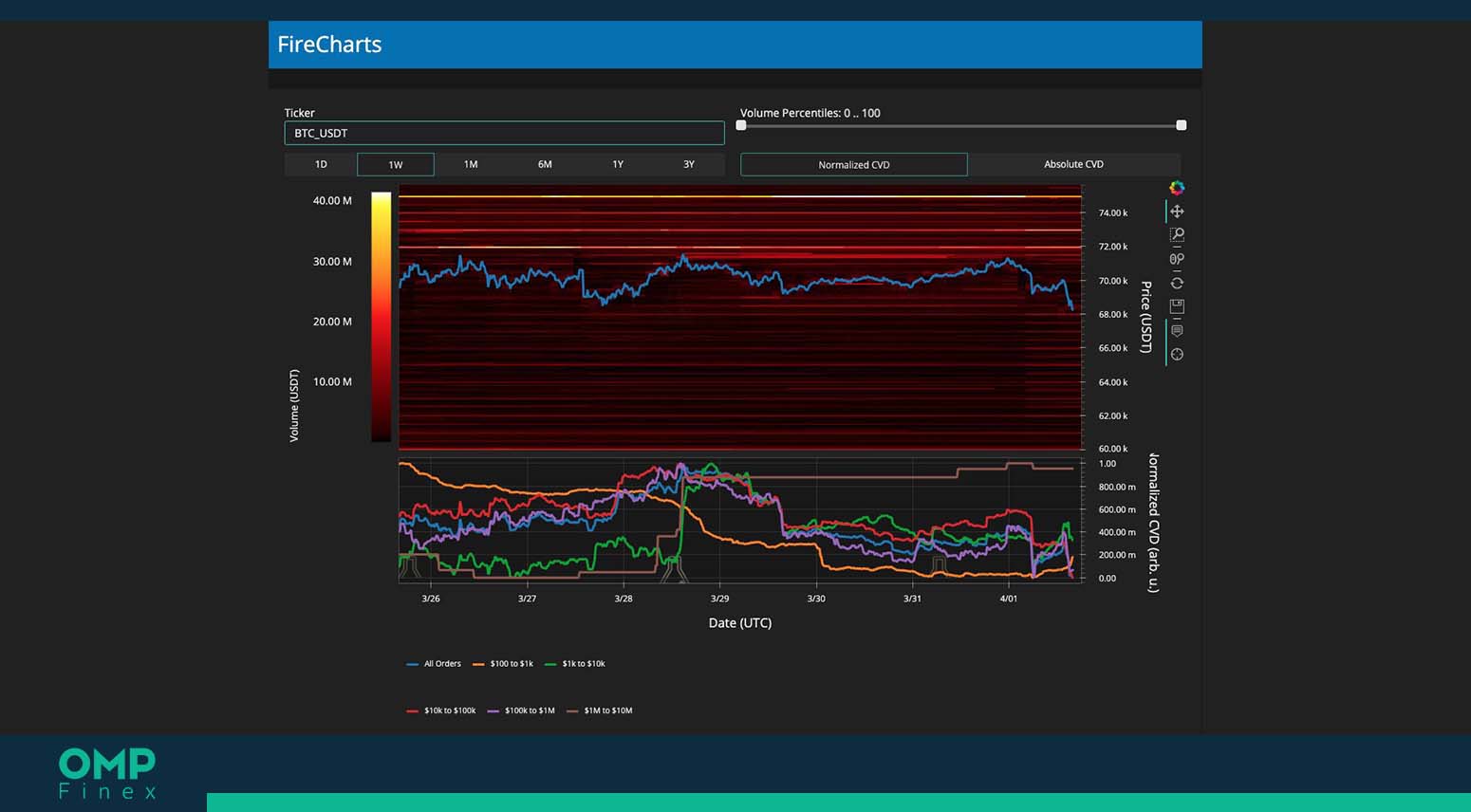Select the 1W timeframe
Screen dimensions: 1471x812
coord(396,164)
